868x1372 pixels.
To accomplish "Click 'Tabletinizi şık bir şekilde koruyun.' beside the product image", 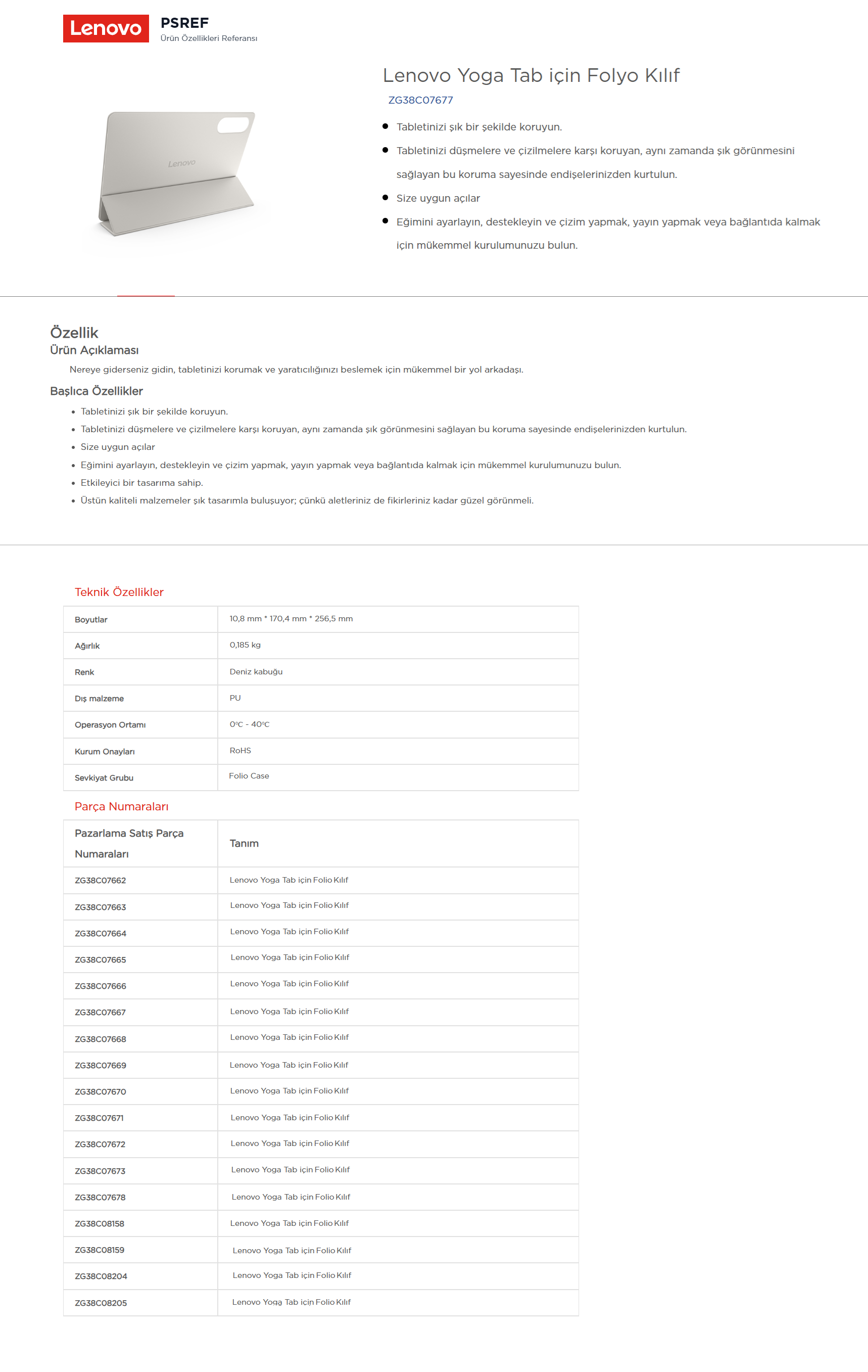I will click(479, 127).
